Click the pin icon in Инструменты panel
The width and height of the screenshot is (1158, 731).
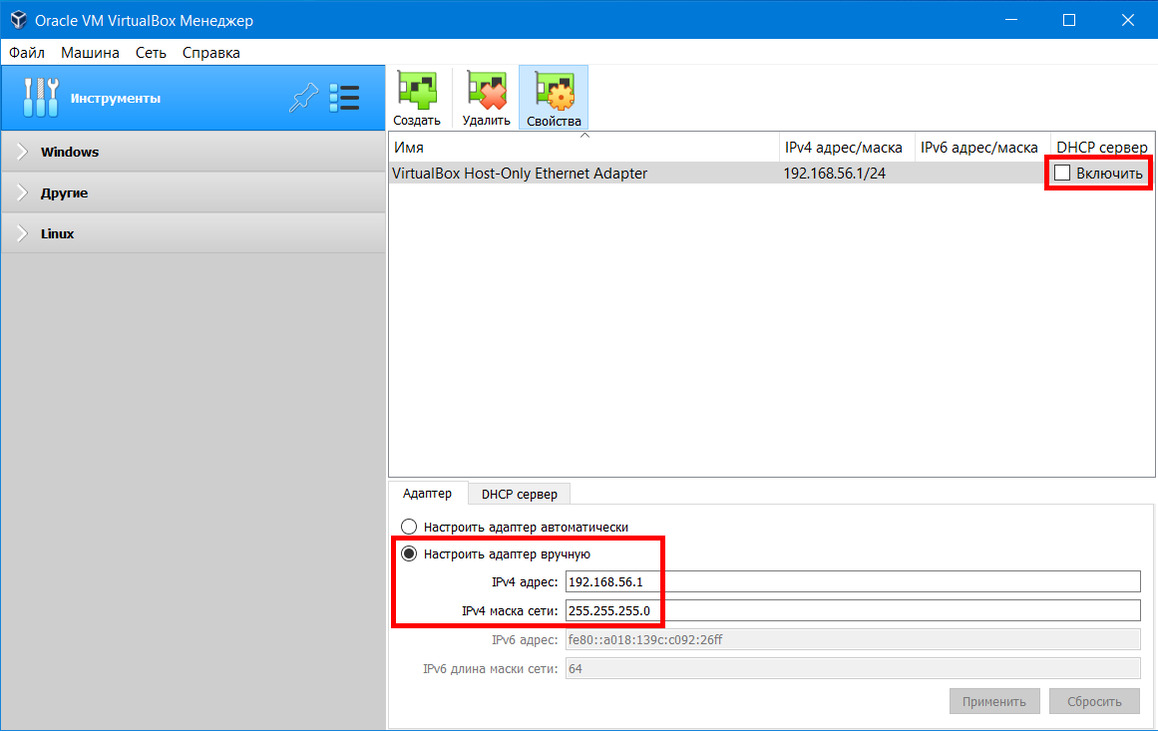click(304, 97)
